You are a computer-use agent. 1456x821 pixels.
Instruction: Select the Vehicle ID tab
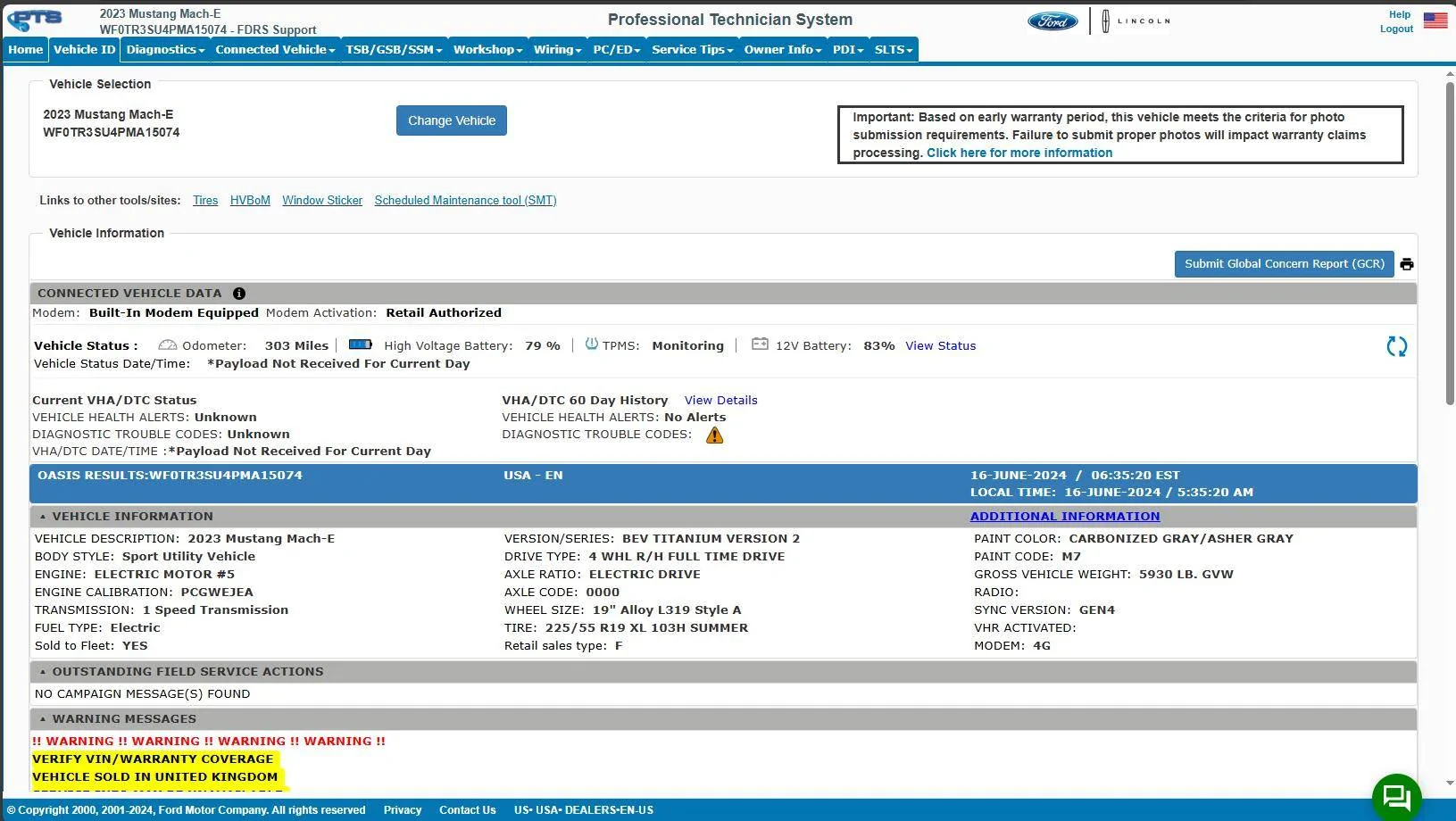(84, 50)
